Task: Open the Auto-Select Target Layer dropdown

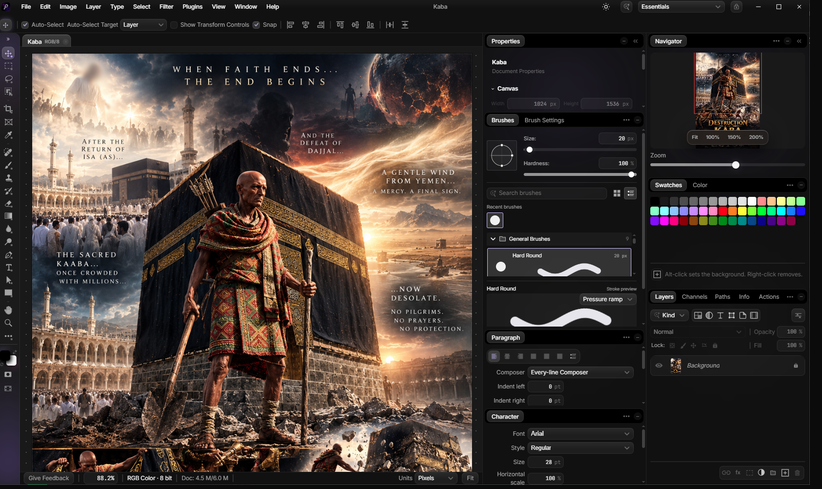Action: (143, 25)
